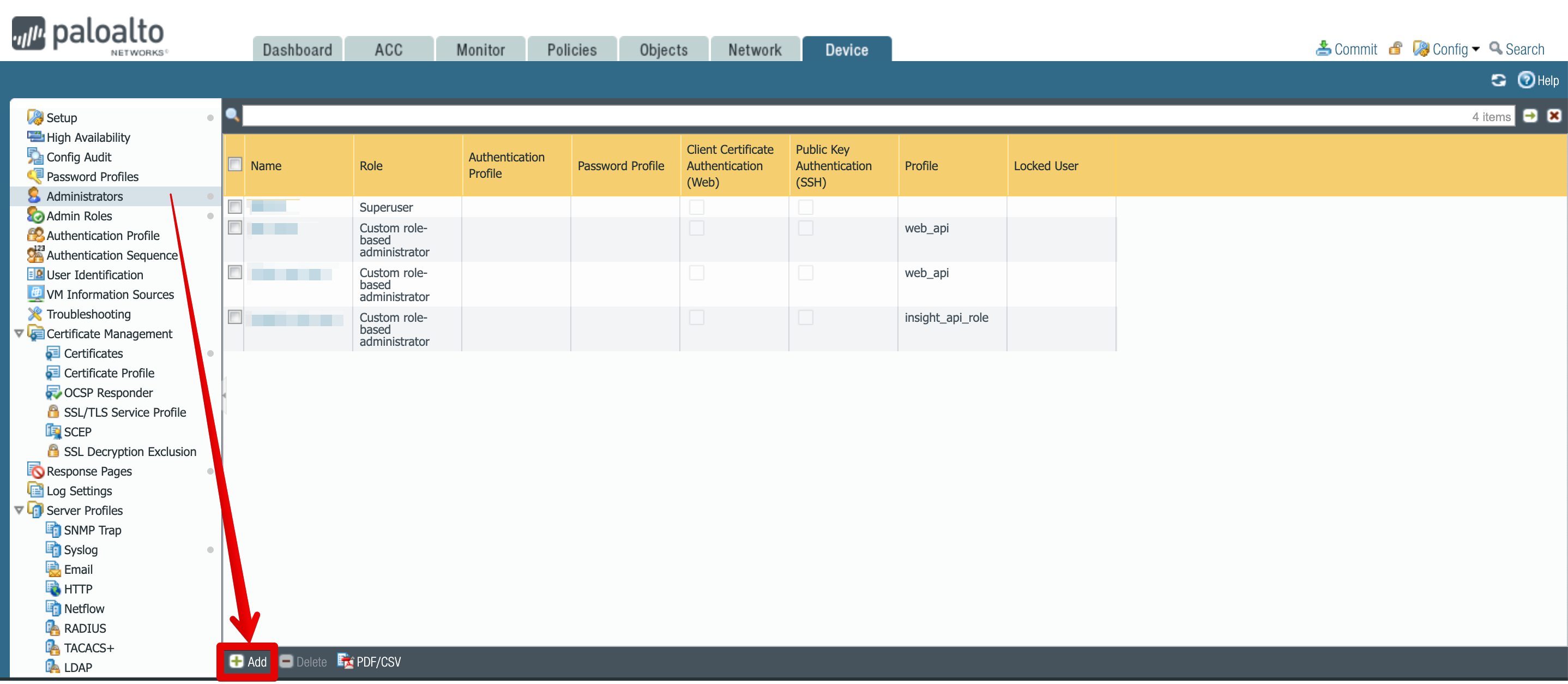Collapse the Server Profiles tree node
1568x684 pixels.
pyautogui.click(x=19, y=511)
